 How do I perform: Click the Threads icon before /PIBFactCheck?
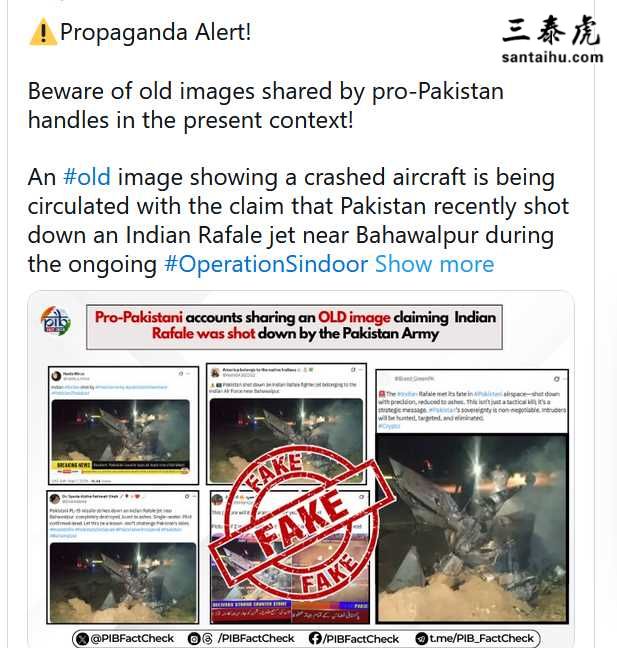point(207,639)
